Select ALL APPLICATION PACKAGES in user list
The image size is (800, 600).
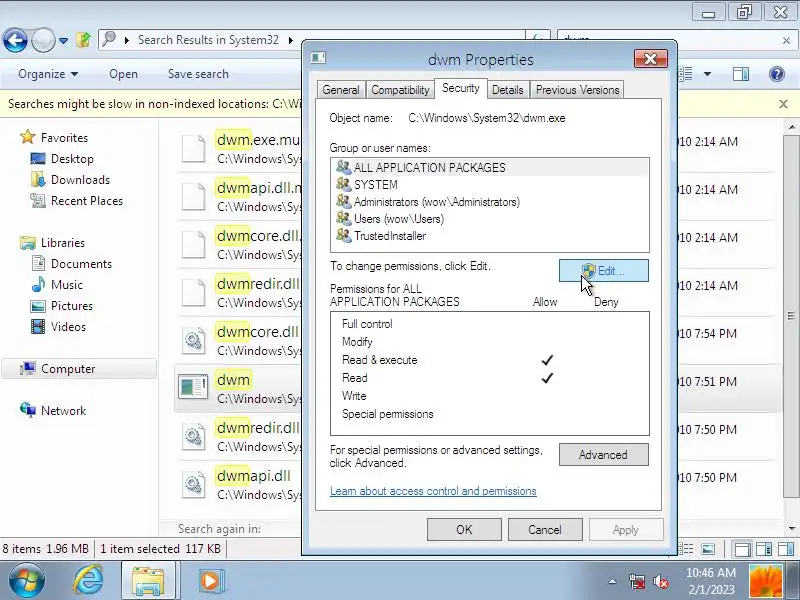click(x=490, y=167)
